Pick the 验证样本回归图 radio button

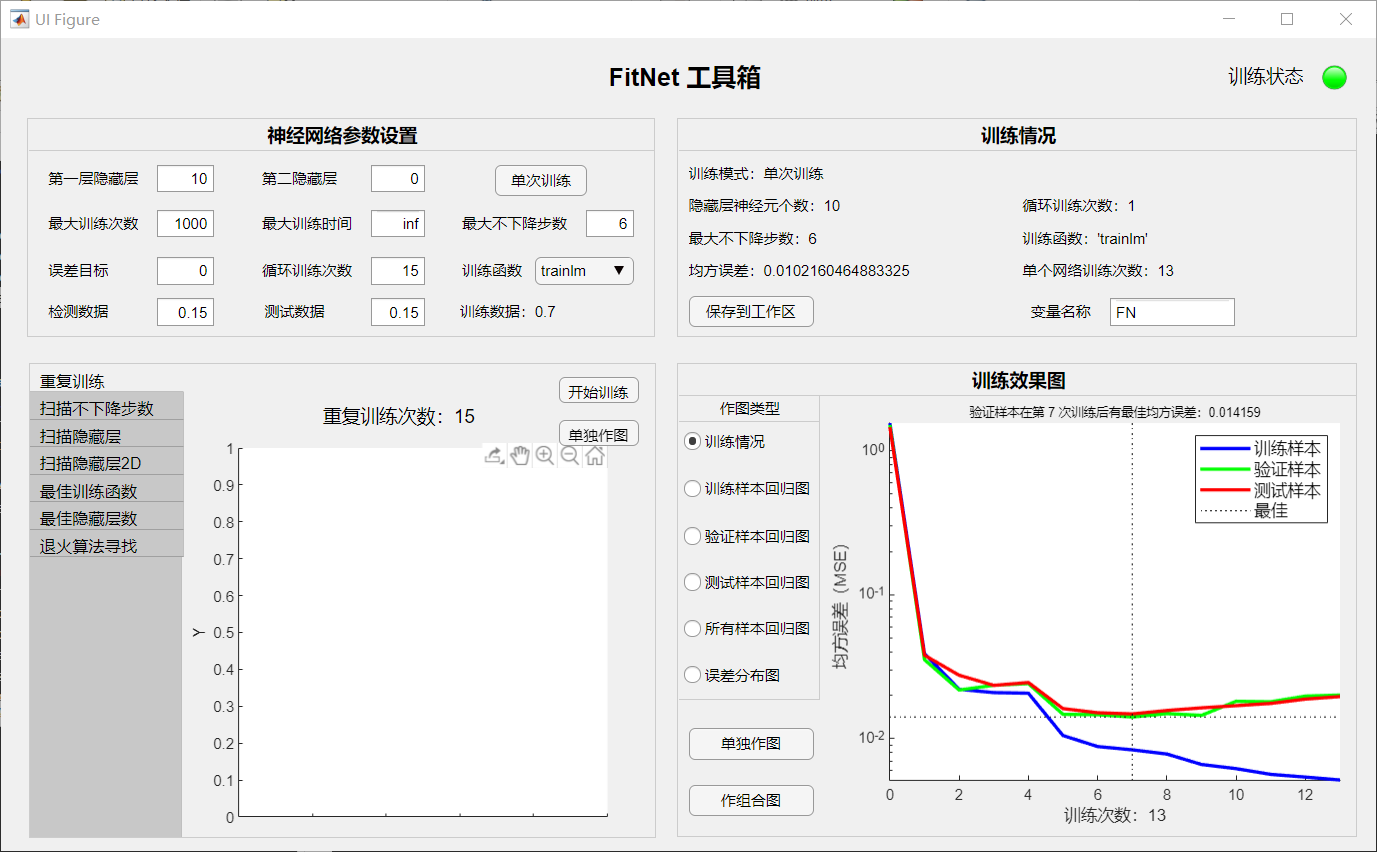coord(692,536)
